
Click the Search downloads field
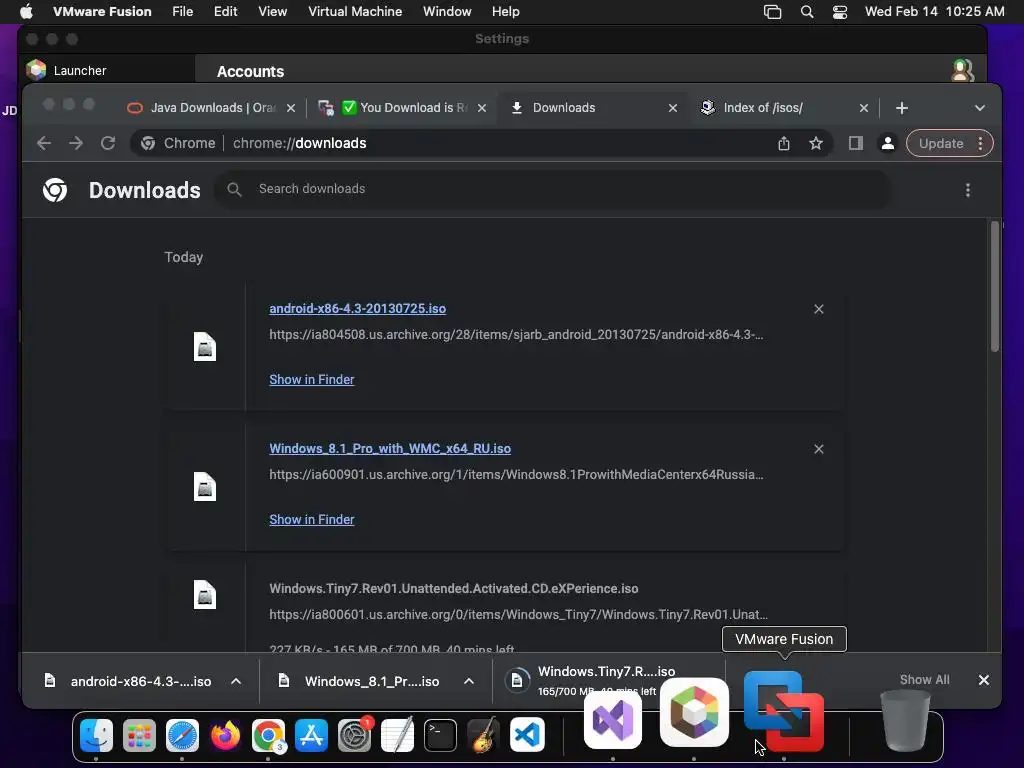[x=552, y=189]
